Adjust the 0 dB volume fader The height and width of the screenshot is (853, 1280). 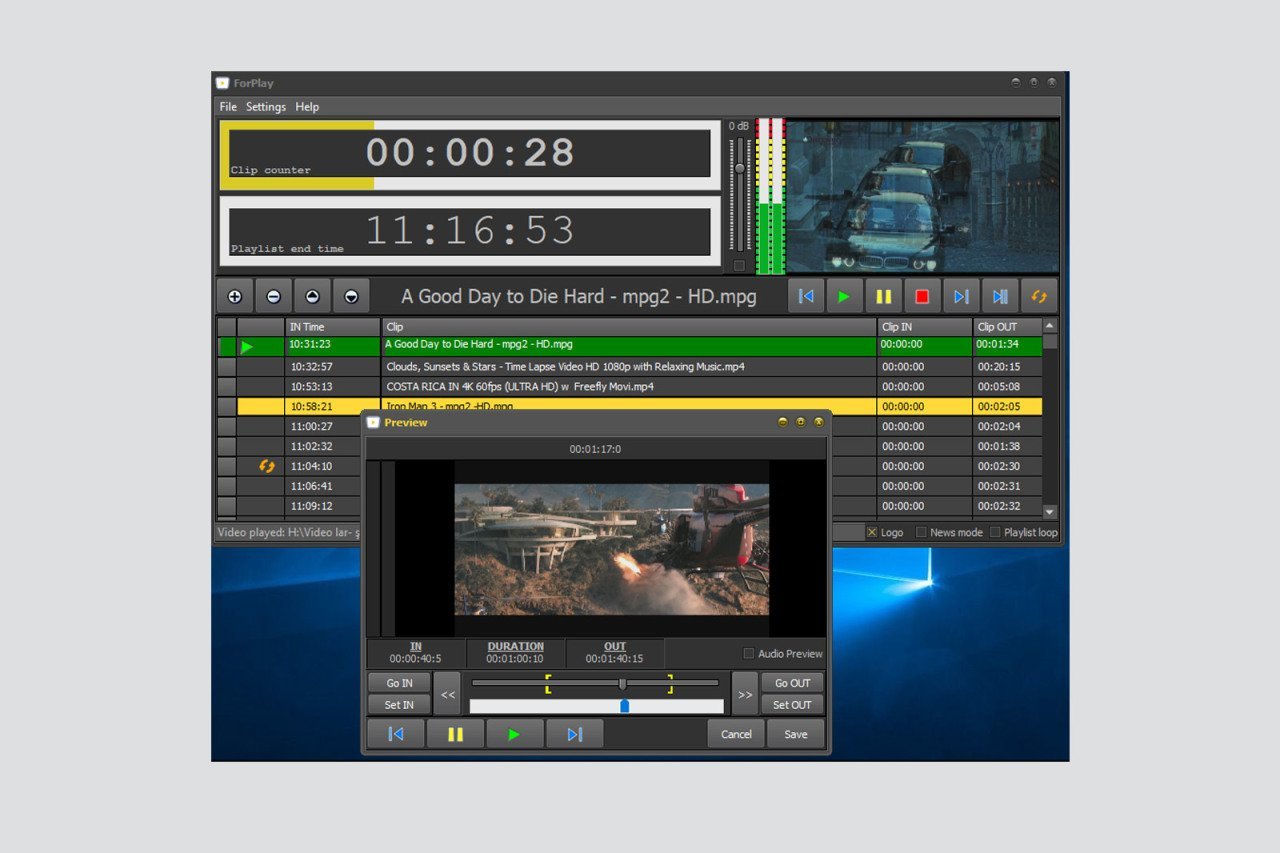tap(740, 169)
